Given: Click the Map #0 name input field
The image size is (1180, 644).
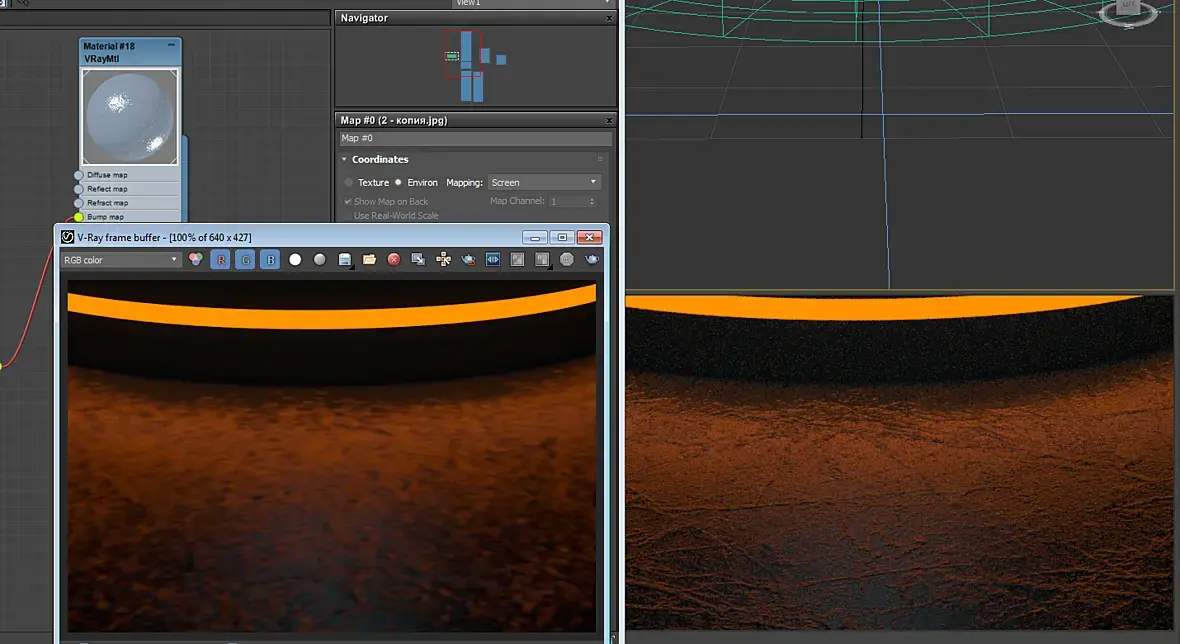Looking at the screenshot, I should pos(475,138).
